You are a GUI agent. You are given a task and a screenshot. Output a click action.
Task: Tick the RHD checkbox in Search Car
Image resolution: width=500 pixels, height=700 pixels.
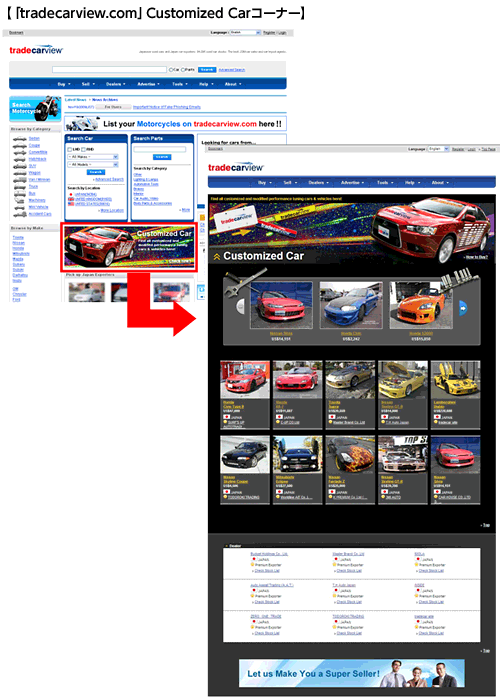(x=83, y=150)
